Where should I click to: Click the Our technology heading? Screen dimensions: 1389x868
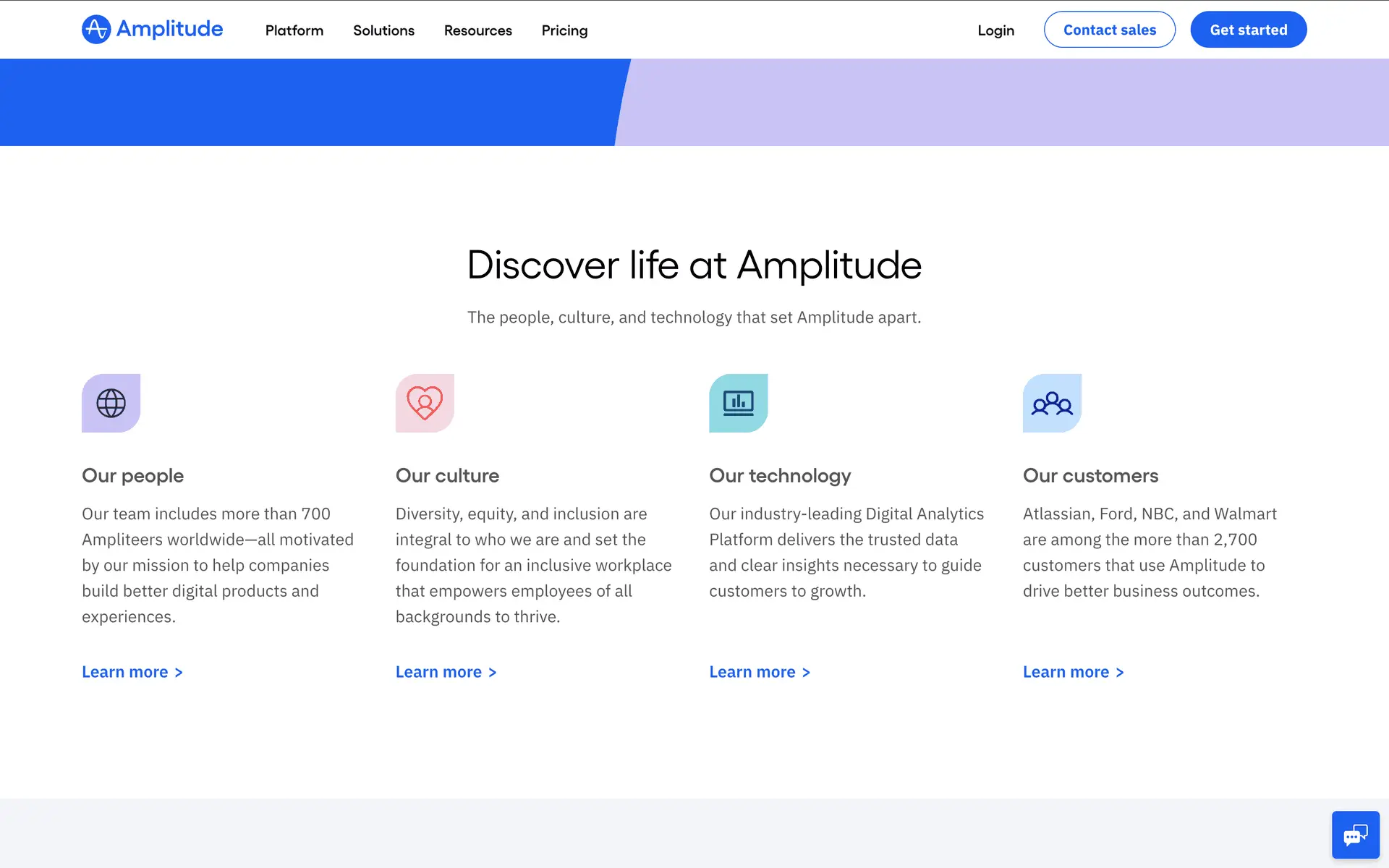coord(780,475)
